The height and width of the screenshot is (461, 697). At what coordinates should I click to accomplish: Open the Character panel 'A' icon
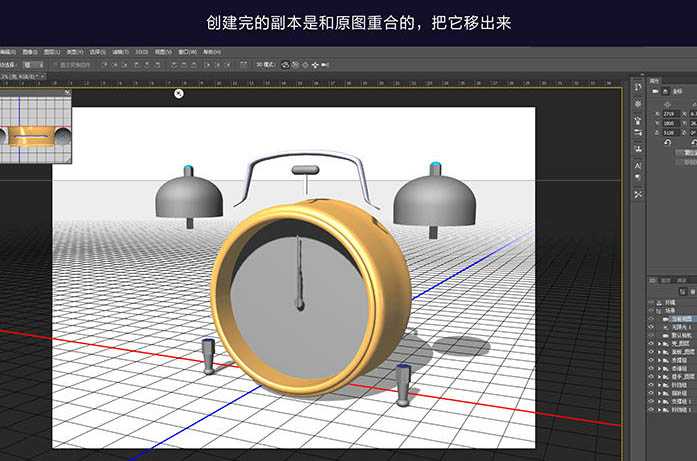click(638, 165)
